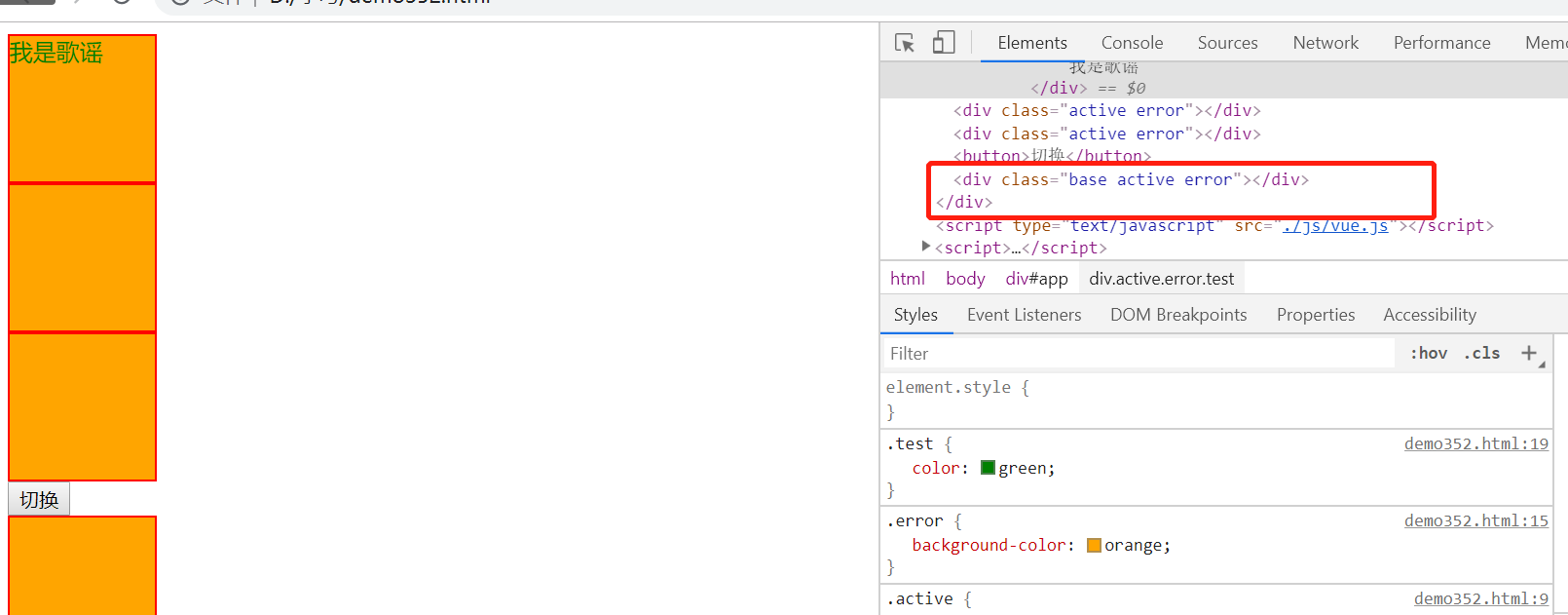Viewport: 1568px width, 615px height.
Task: Switch to the Console tab
Action: pos(1132,43)
